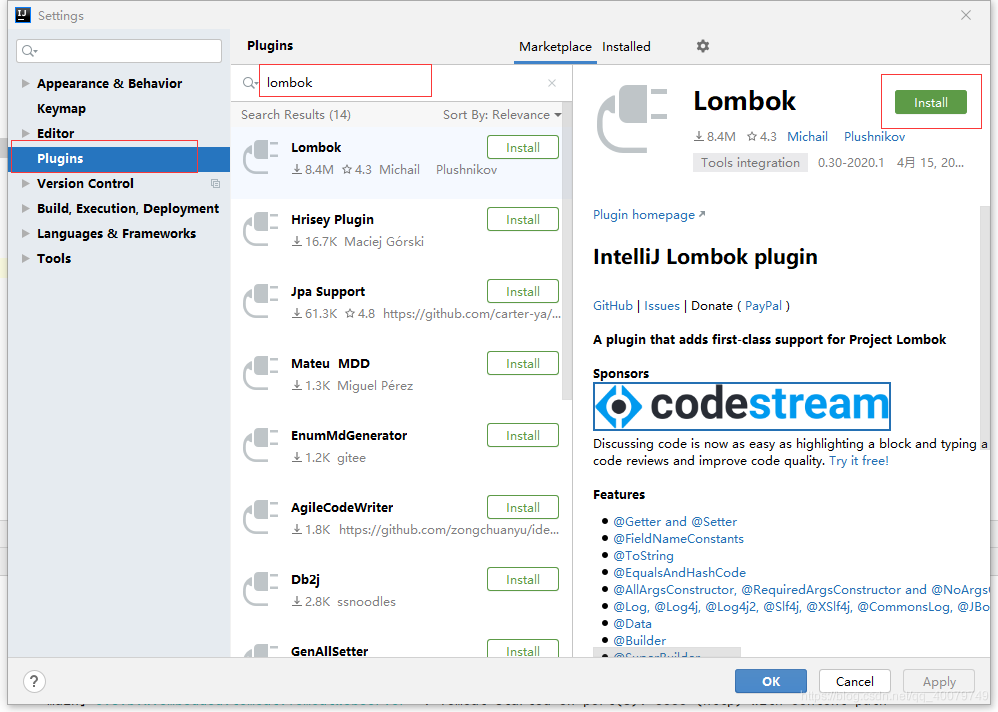Image resolution: width=998 pixels, height=712 pixels.
Task: Click the Hrisey Plugin icon
Action: click(x=261, y=229)
